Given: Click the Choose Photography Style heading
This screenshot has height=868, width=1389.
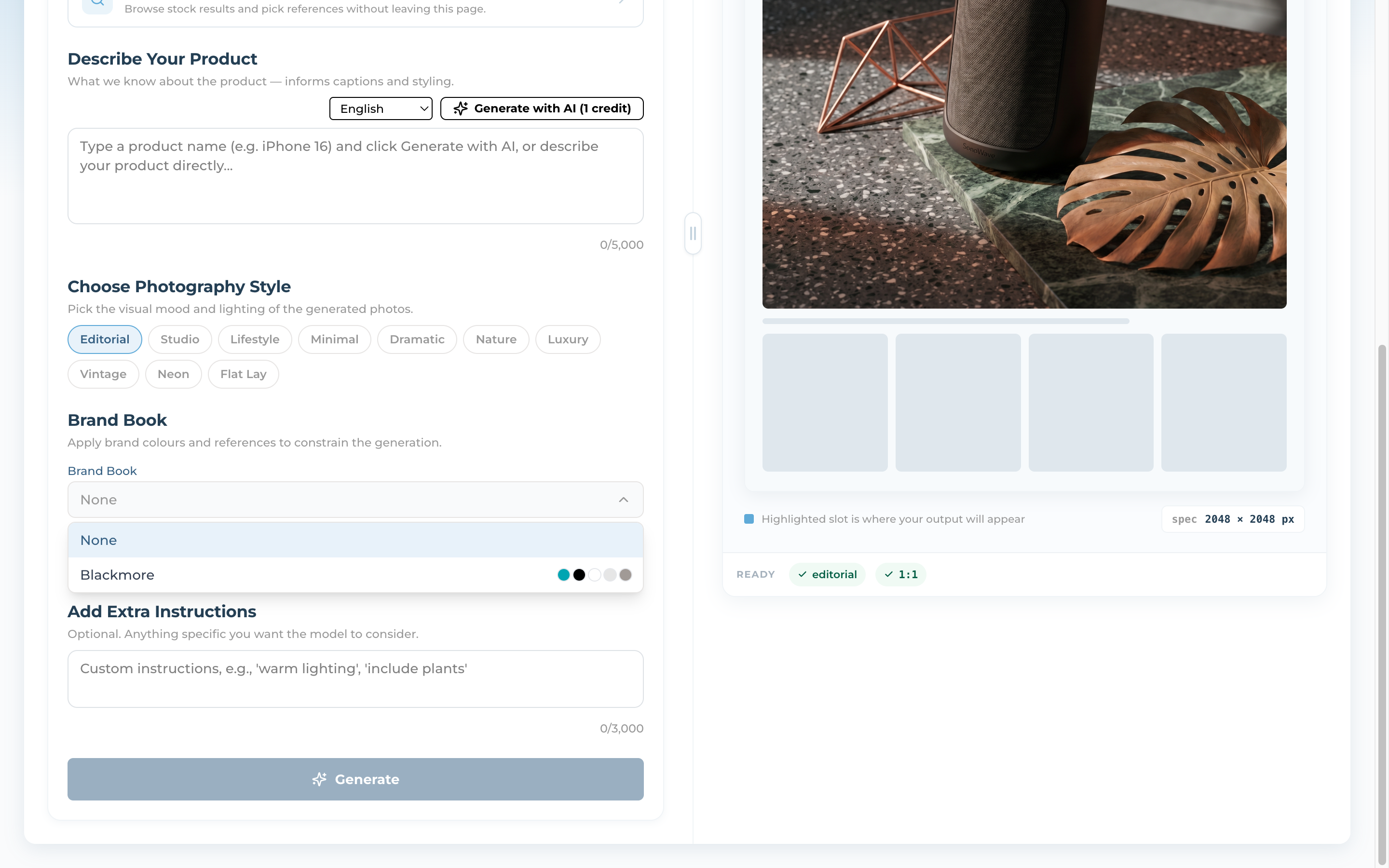Looking at the screenshot, I should pyautogui.click(x=179, y=286).
